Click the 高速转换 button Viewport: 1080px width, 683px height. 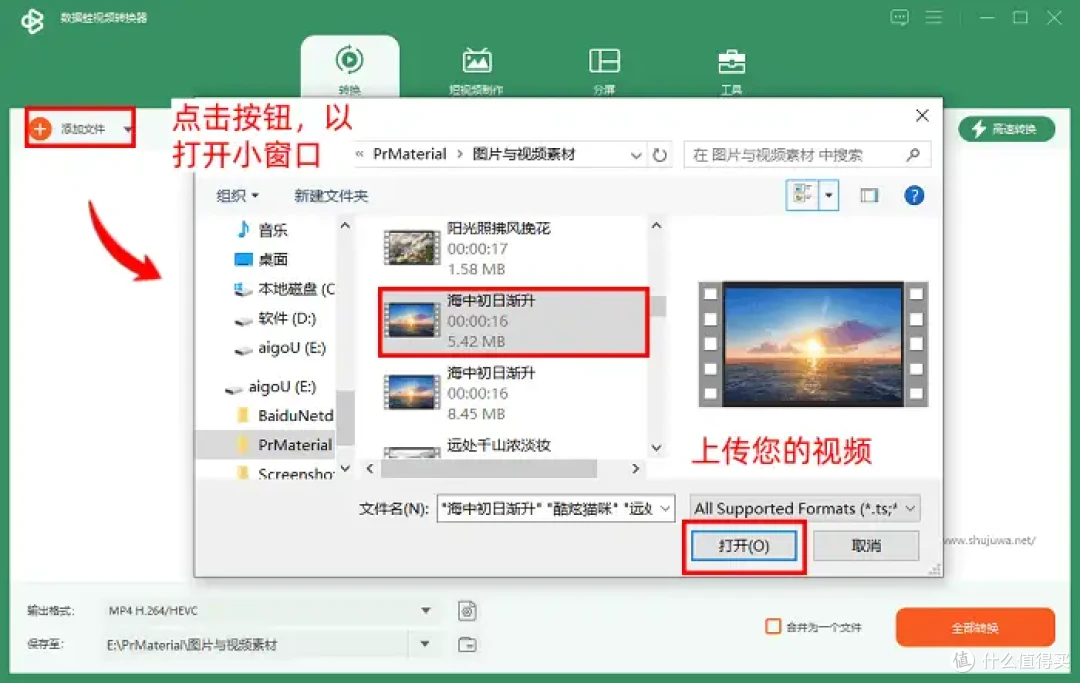pyautogui.click(x=1006, y=129)
